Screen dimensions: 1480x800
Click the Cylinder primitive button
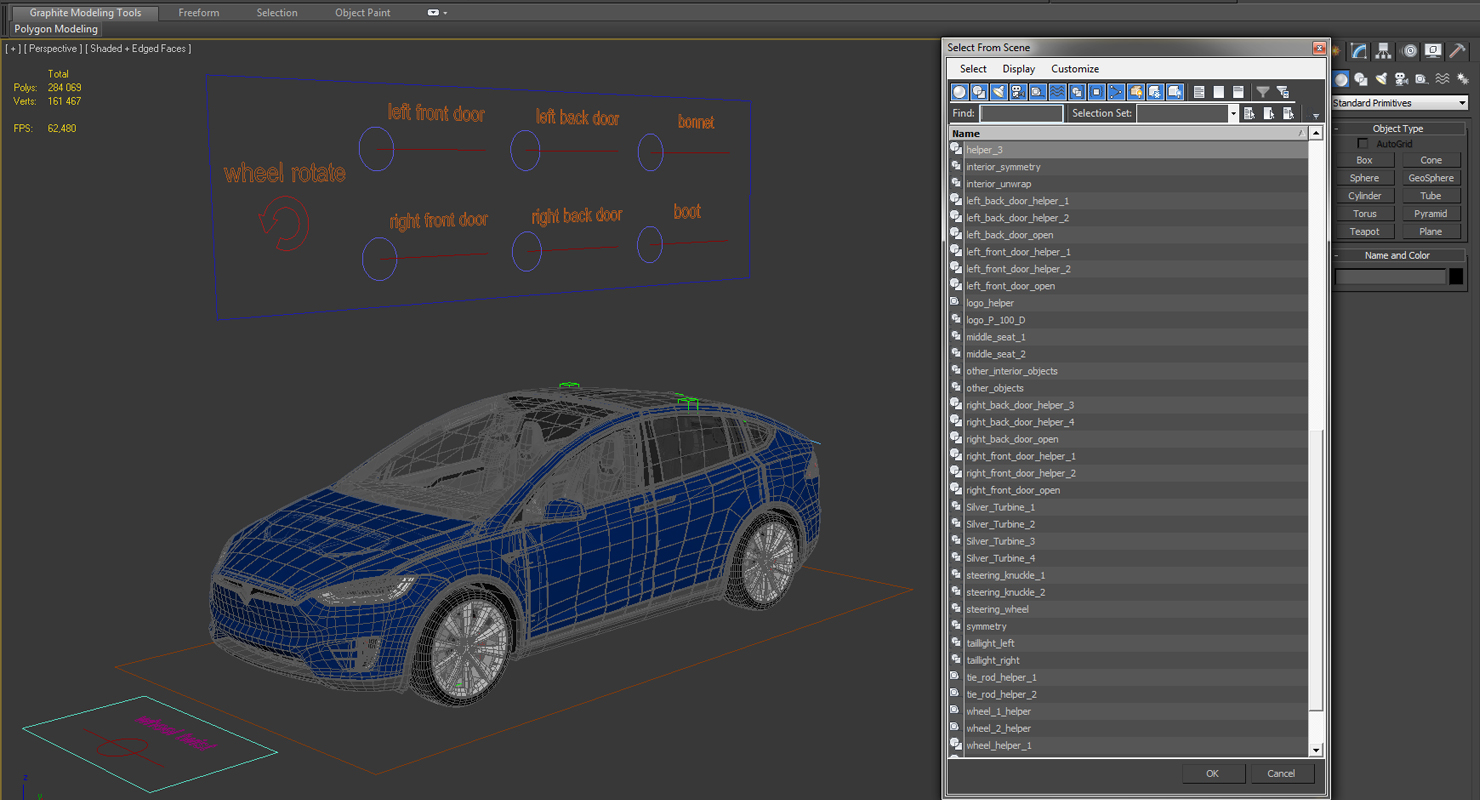tap(1364, 196)
